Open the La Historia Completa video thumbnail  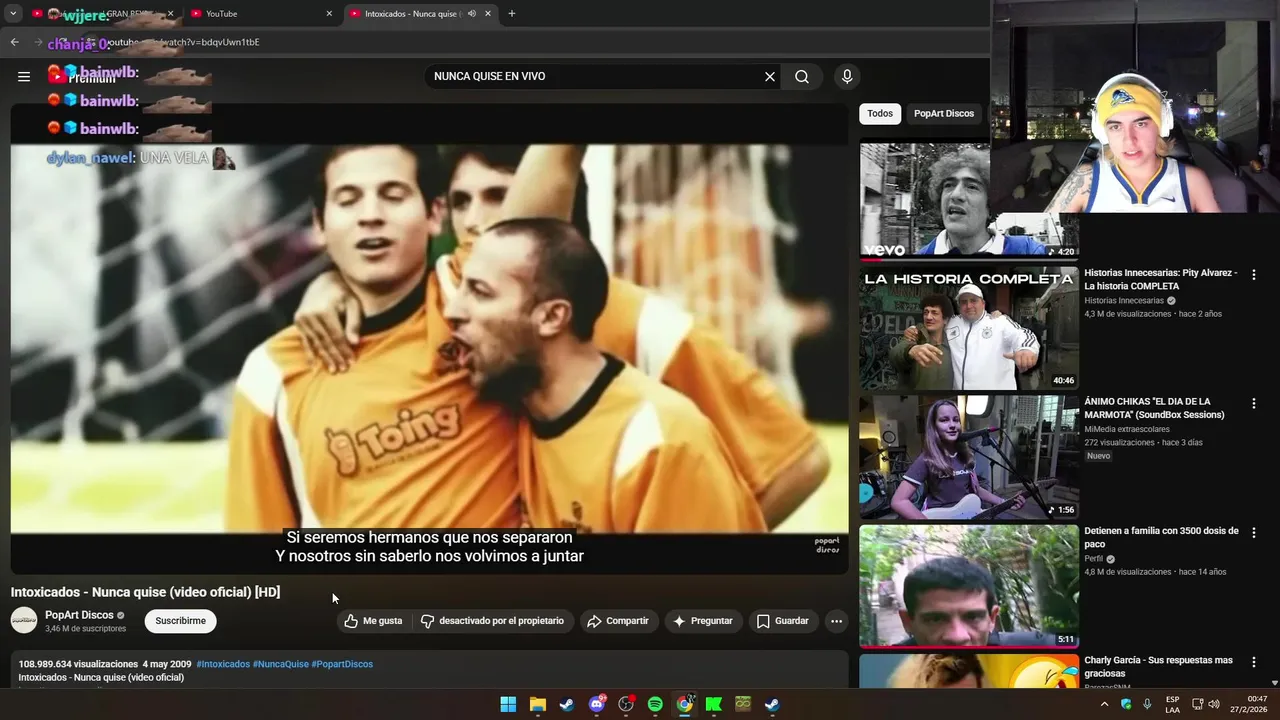click(969, 328)
